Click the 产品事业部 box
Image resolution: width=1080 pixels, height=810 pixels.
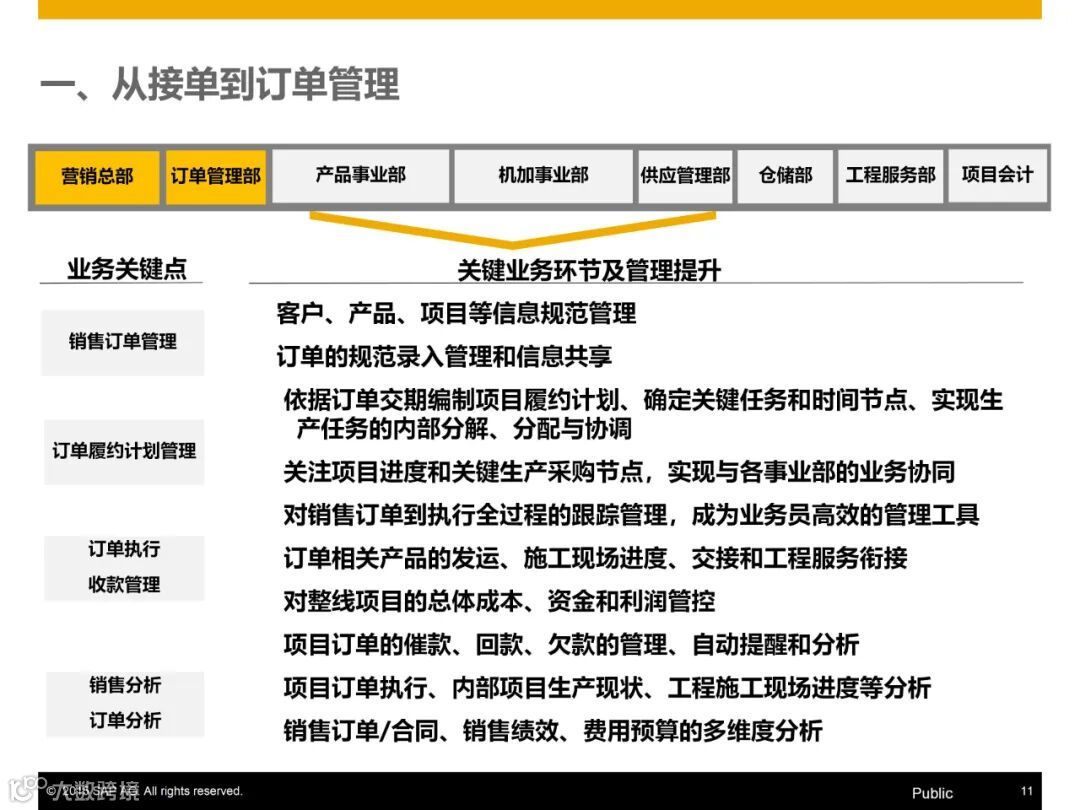361,176
